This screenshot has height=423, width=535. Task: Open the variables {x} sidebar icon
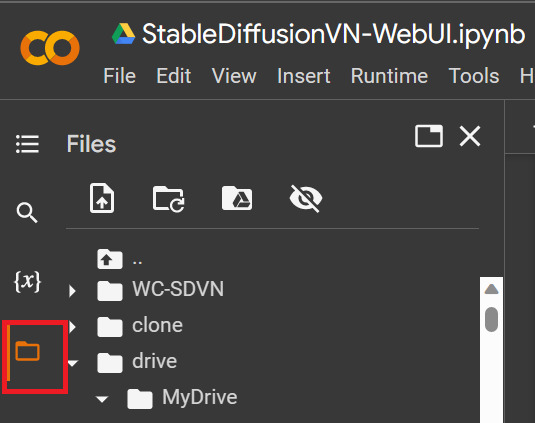pos(27,282)
